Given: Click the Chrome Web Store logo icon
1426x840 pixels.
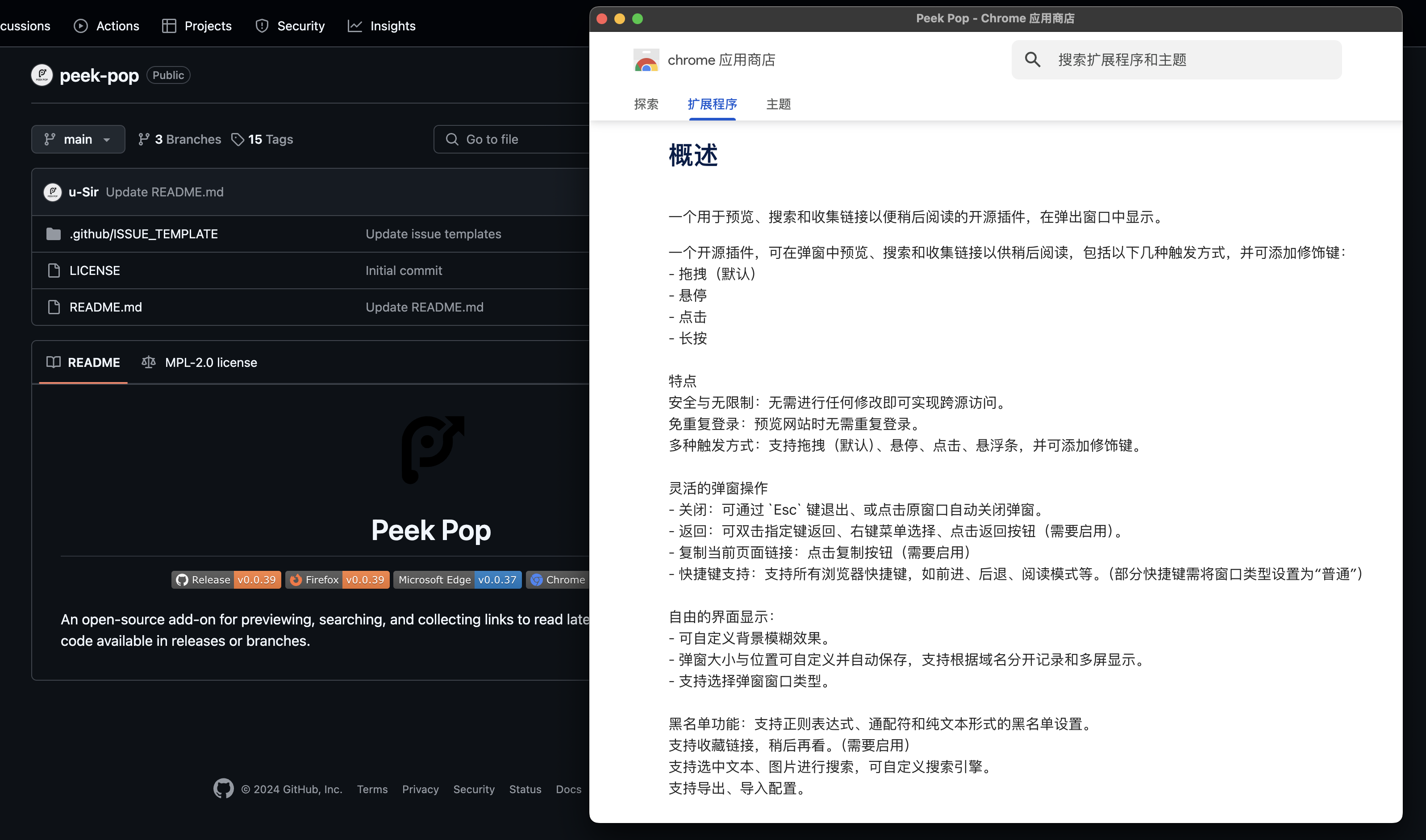Looking at the screenshot, I should click(646, 60).
